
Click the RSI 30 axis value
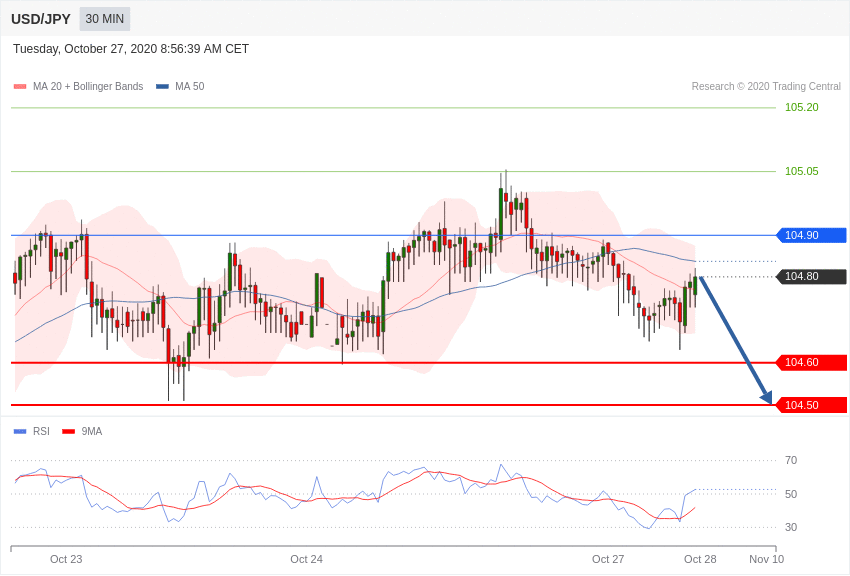click(791, 527)
